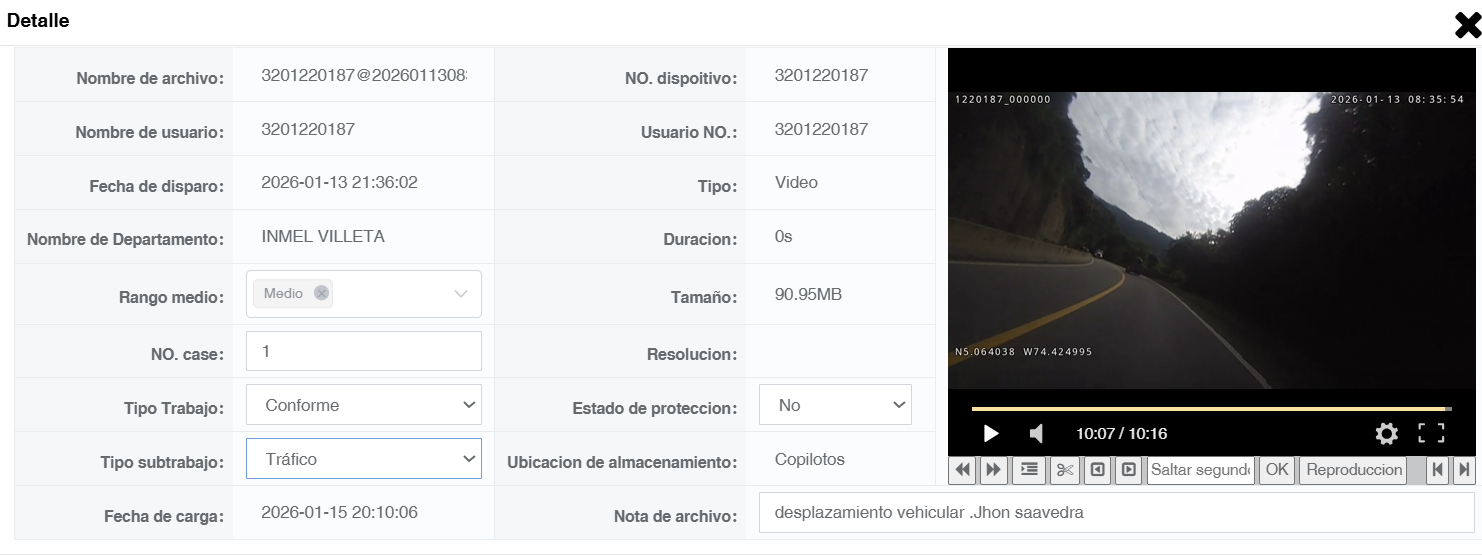Click the fast-forward double-arrow button

[993, 469]
